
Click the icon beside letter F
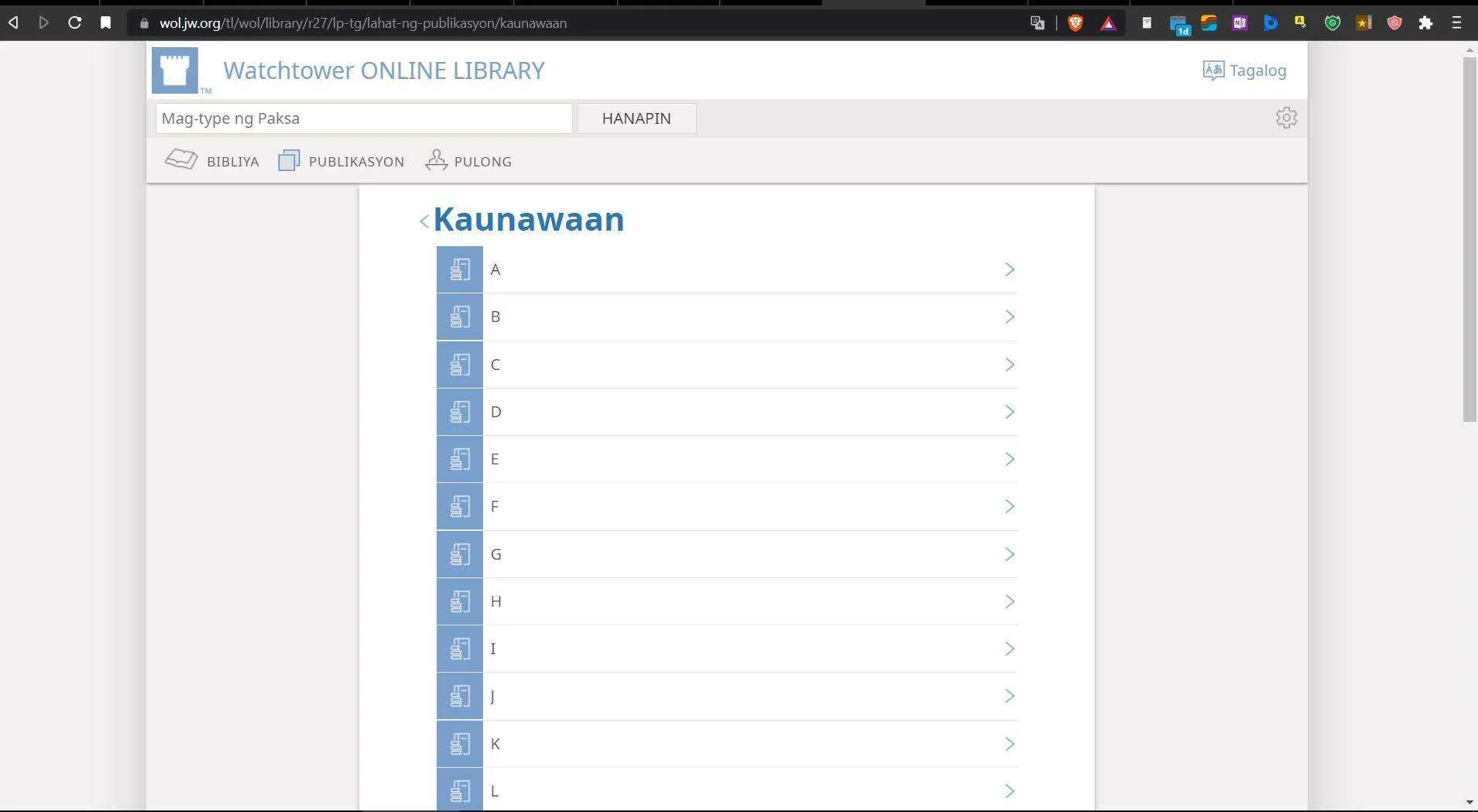tap(460, 506)
